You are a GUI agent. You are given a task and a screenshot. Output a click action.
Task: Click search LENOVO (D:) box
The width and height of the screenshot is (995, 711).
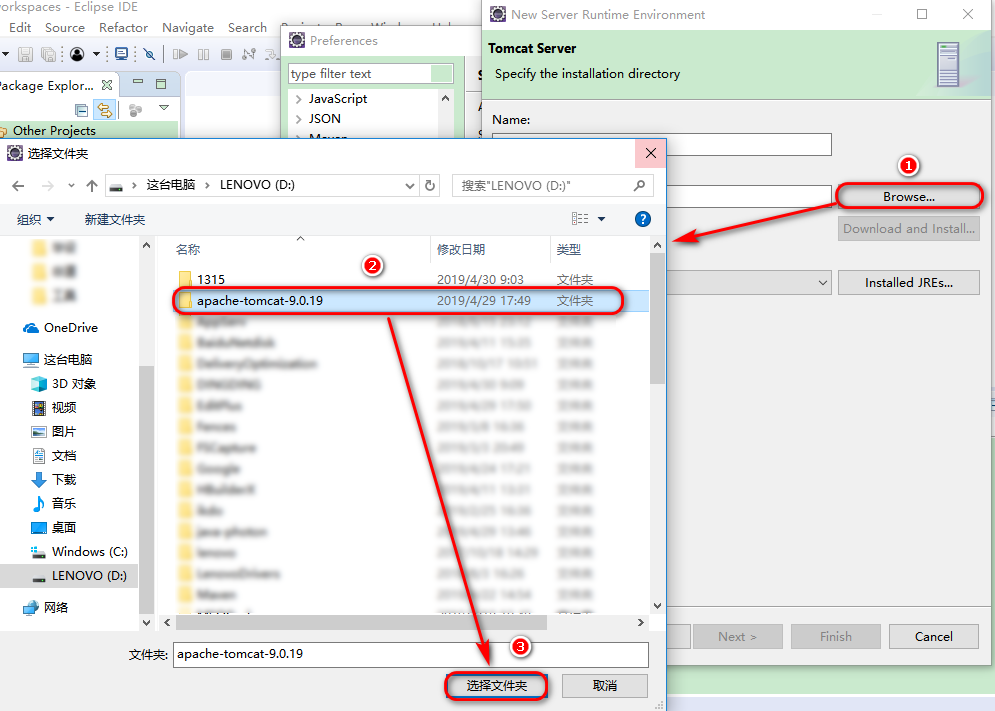pyautogui.click(x=553, y=185)
